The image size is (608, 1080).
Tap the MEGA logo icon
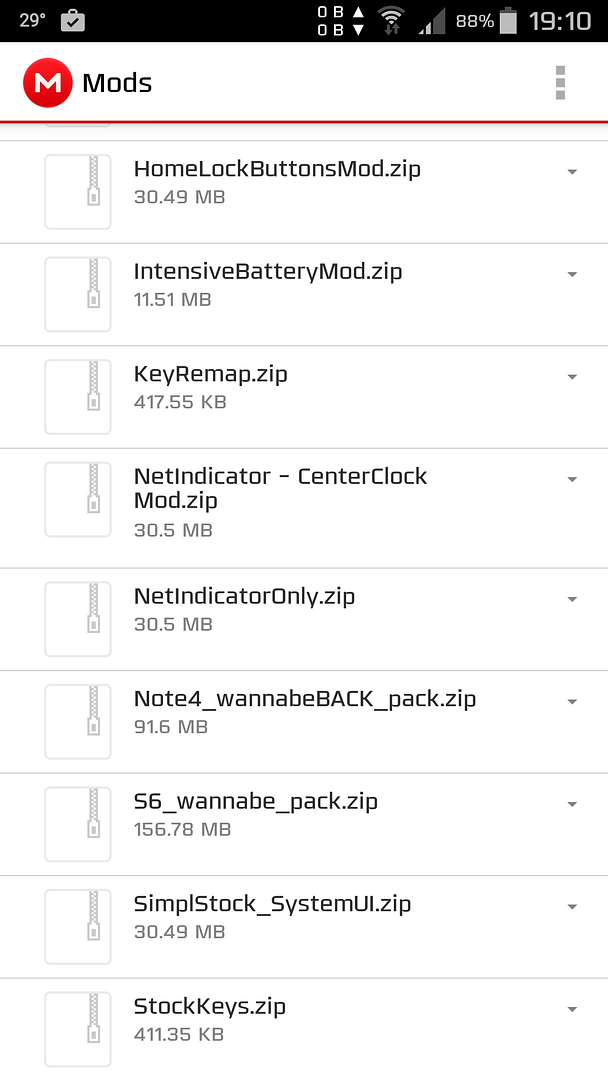click(47, 83)
